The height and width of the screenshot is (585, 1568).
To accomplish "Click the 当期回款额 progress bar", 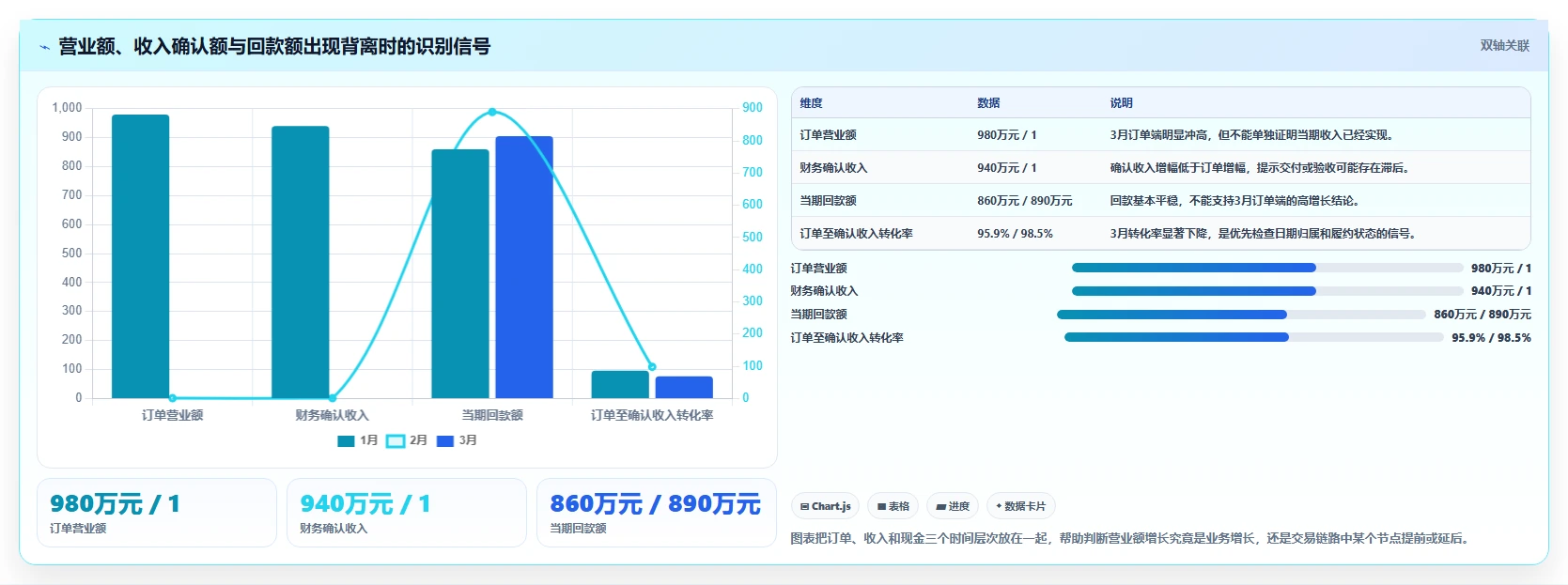I will coord(1241,315).
